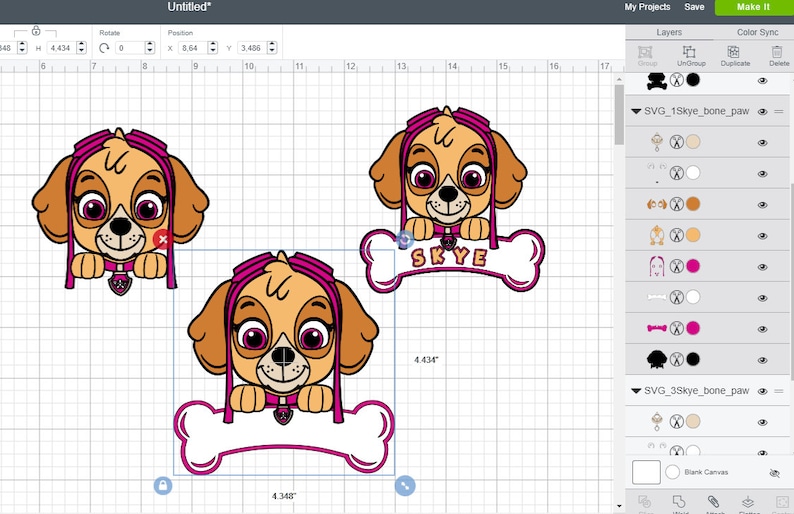Click the Weld tool icon
794x514 pixels.
(x=679, y=502)
